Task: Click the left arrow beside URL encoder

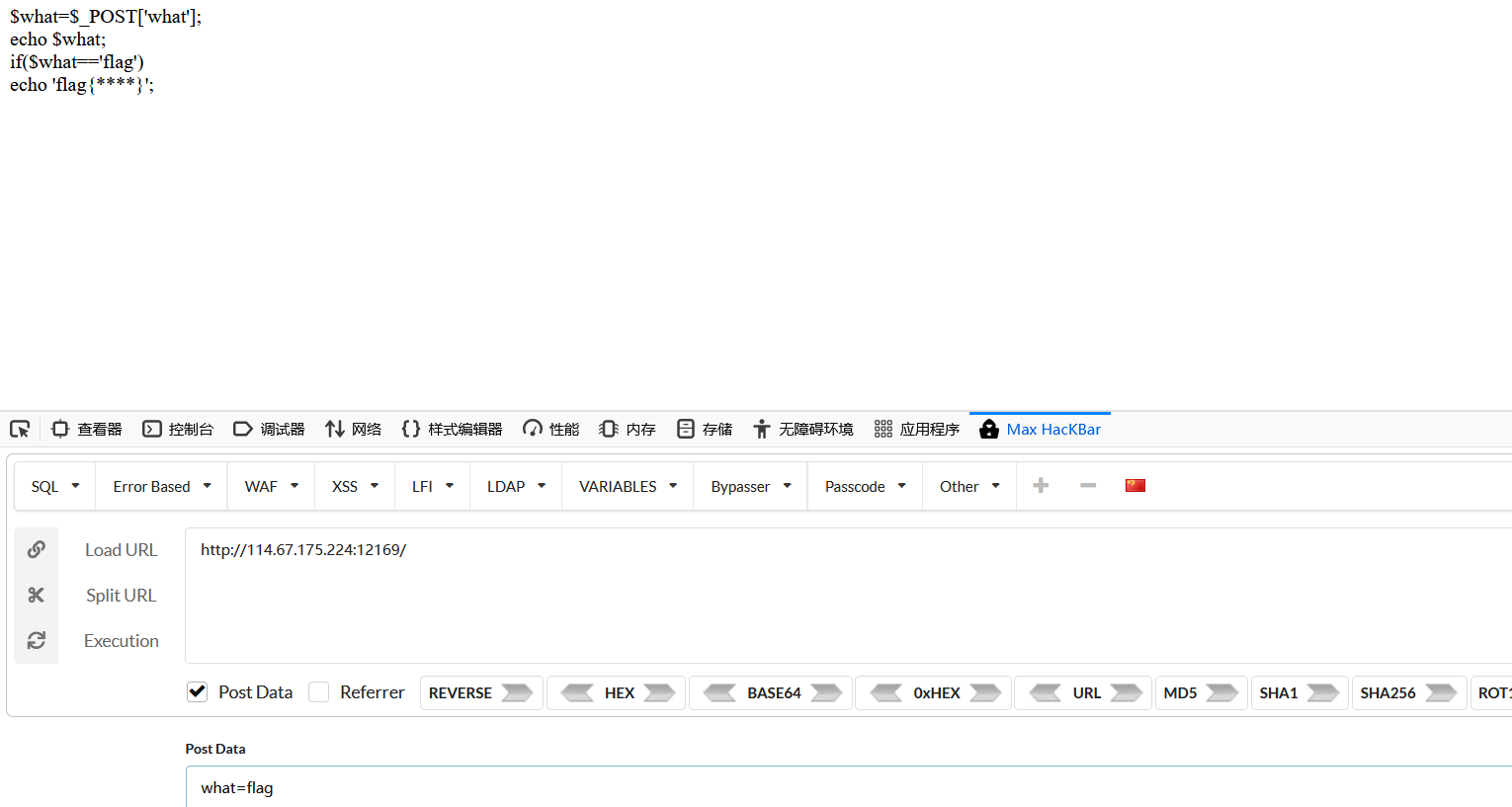Action: [x=1046, y=692]
